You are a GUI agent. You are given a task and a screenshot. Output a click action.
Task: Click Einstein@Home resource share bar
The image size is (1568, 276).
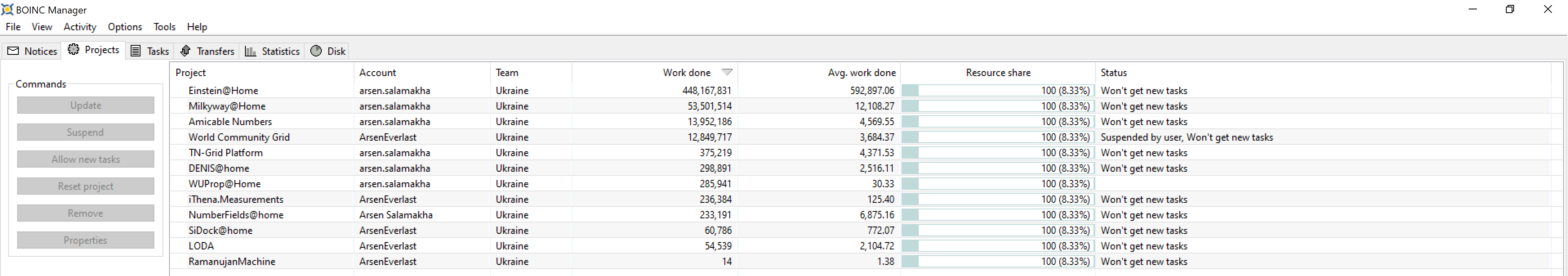point(998,91)
